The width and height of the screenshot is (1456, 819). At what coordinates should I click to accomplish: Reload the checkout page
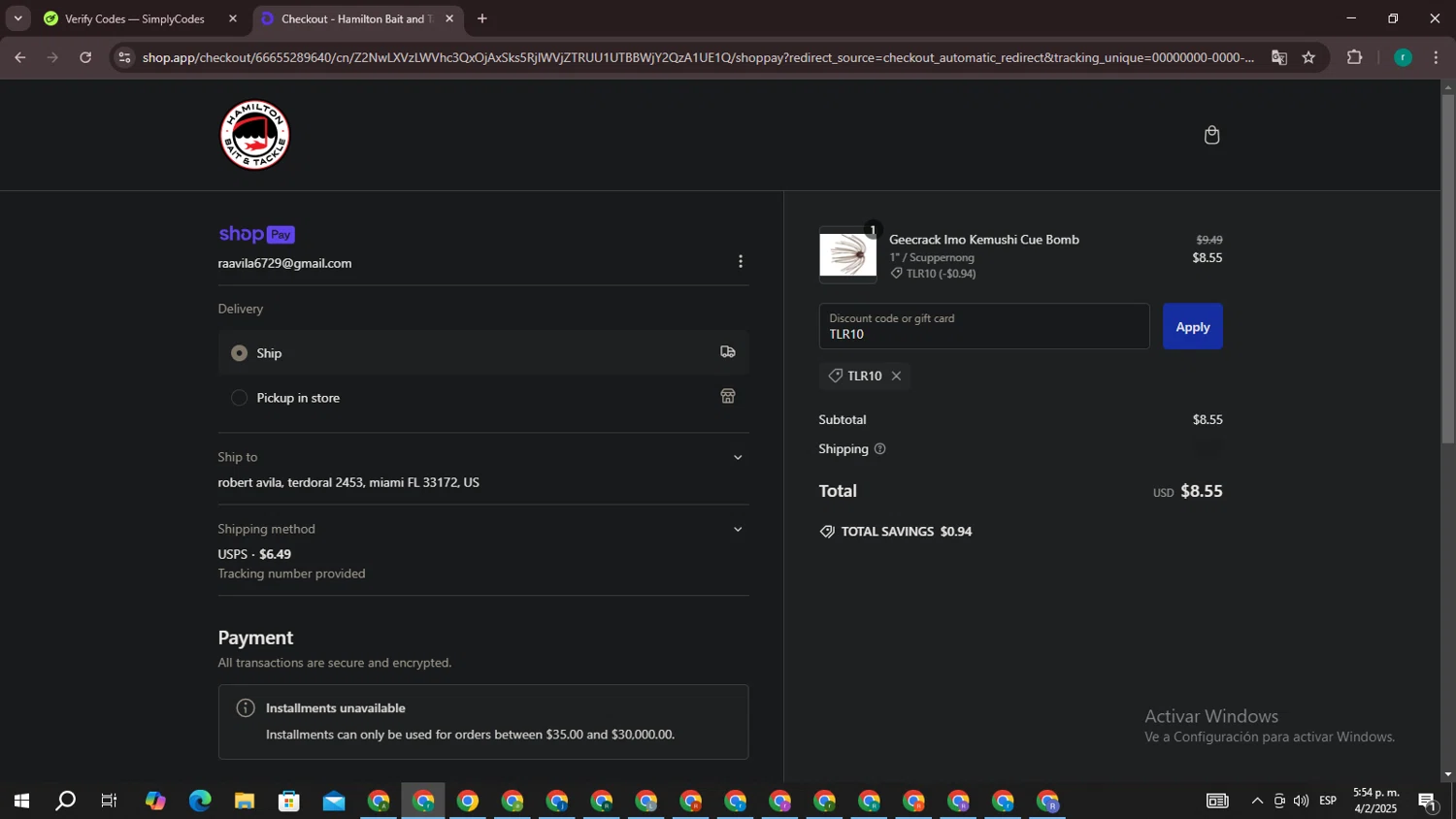coord(85,57)
